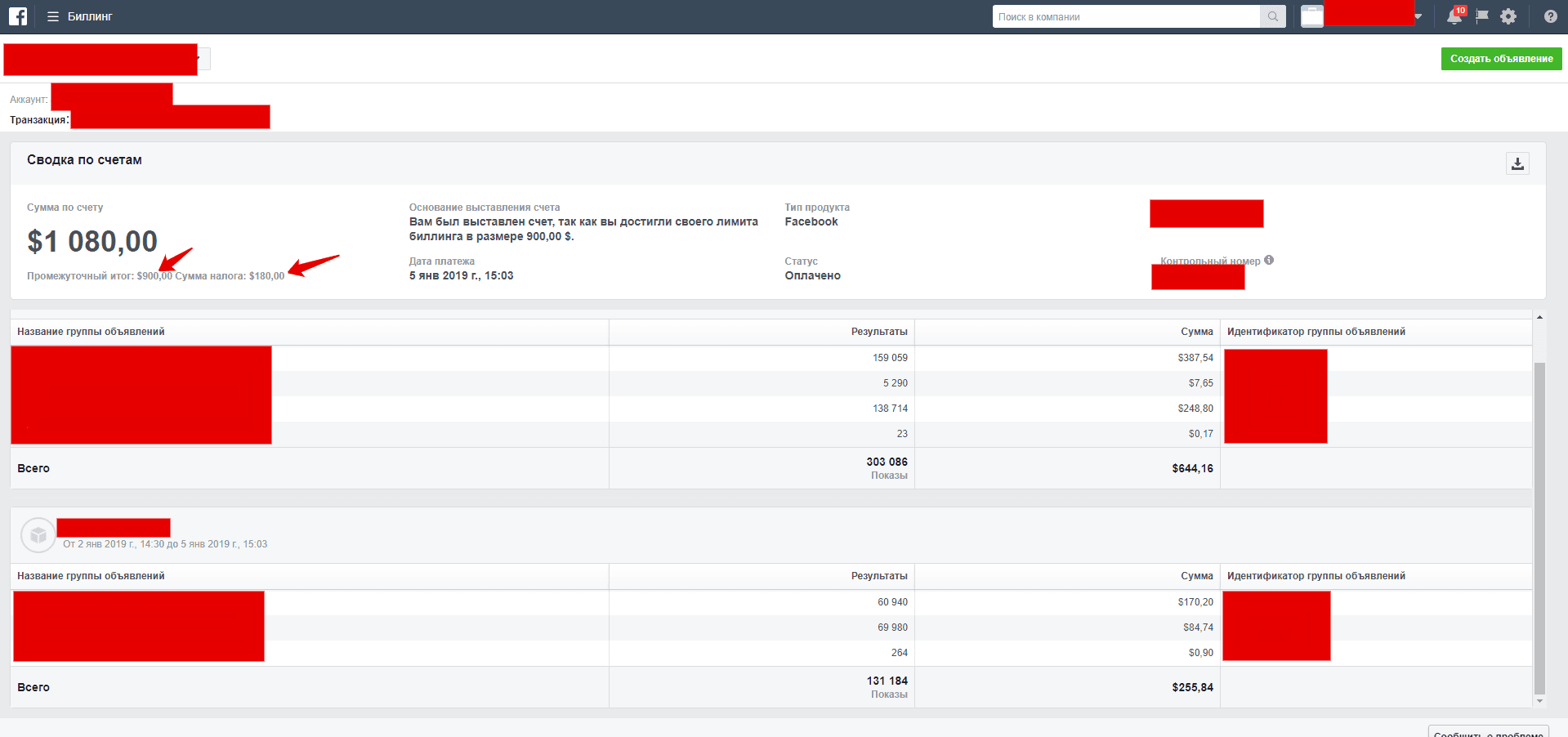
Task: Select the 131 184 total impressions
Action: pyautogui.click(x=887, y=681)
